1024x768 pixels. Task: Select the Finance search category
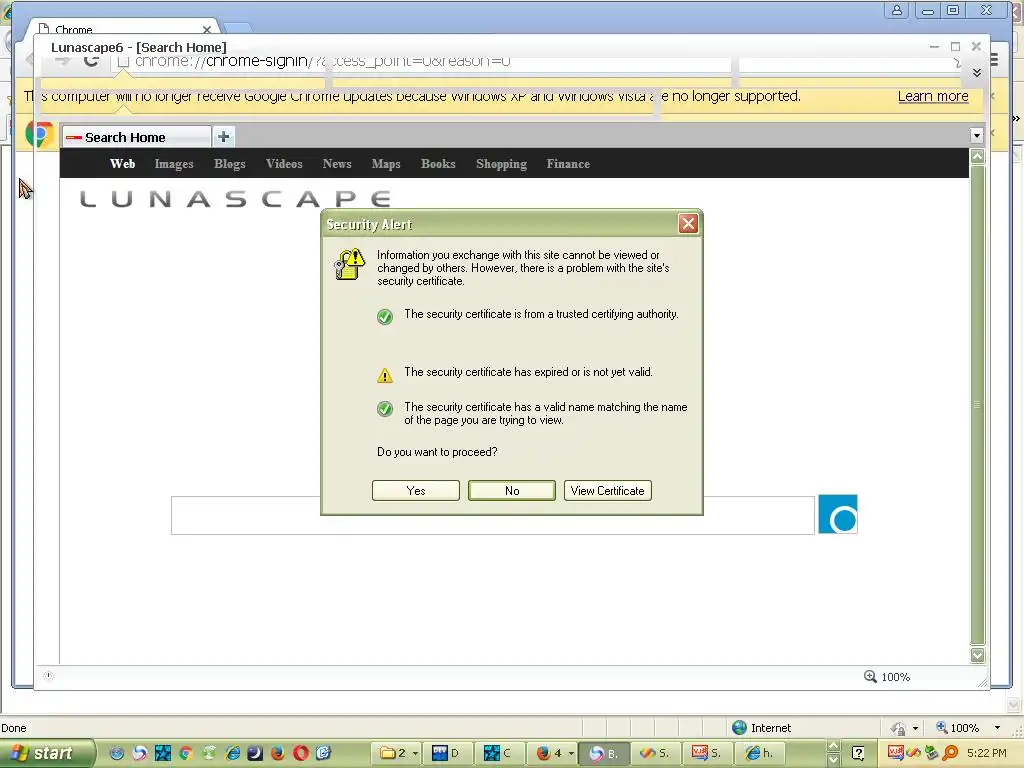click(x=568, y=164)
